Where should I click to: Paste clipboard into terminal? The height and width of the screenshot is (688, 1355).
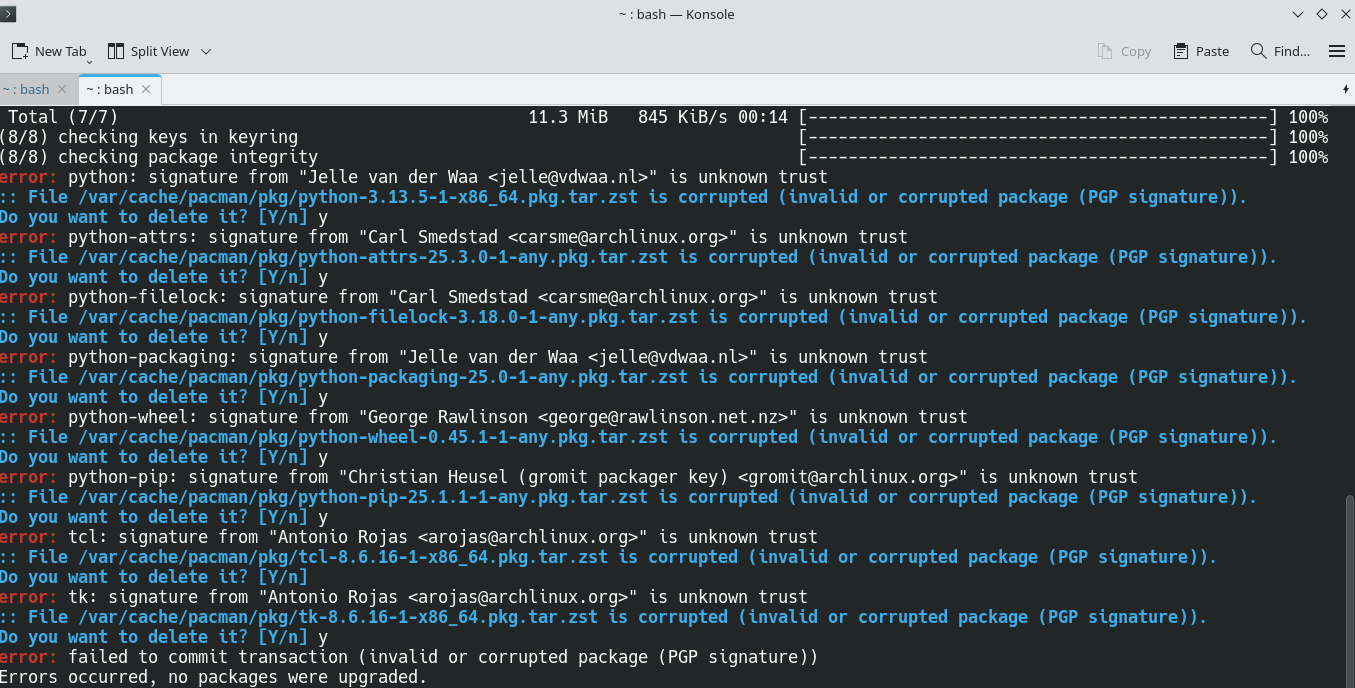pyautogui.click(x=1201, y=51)
